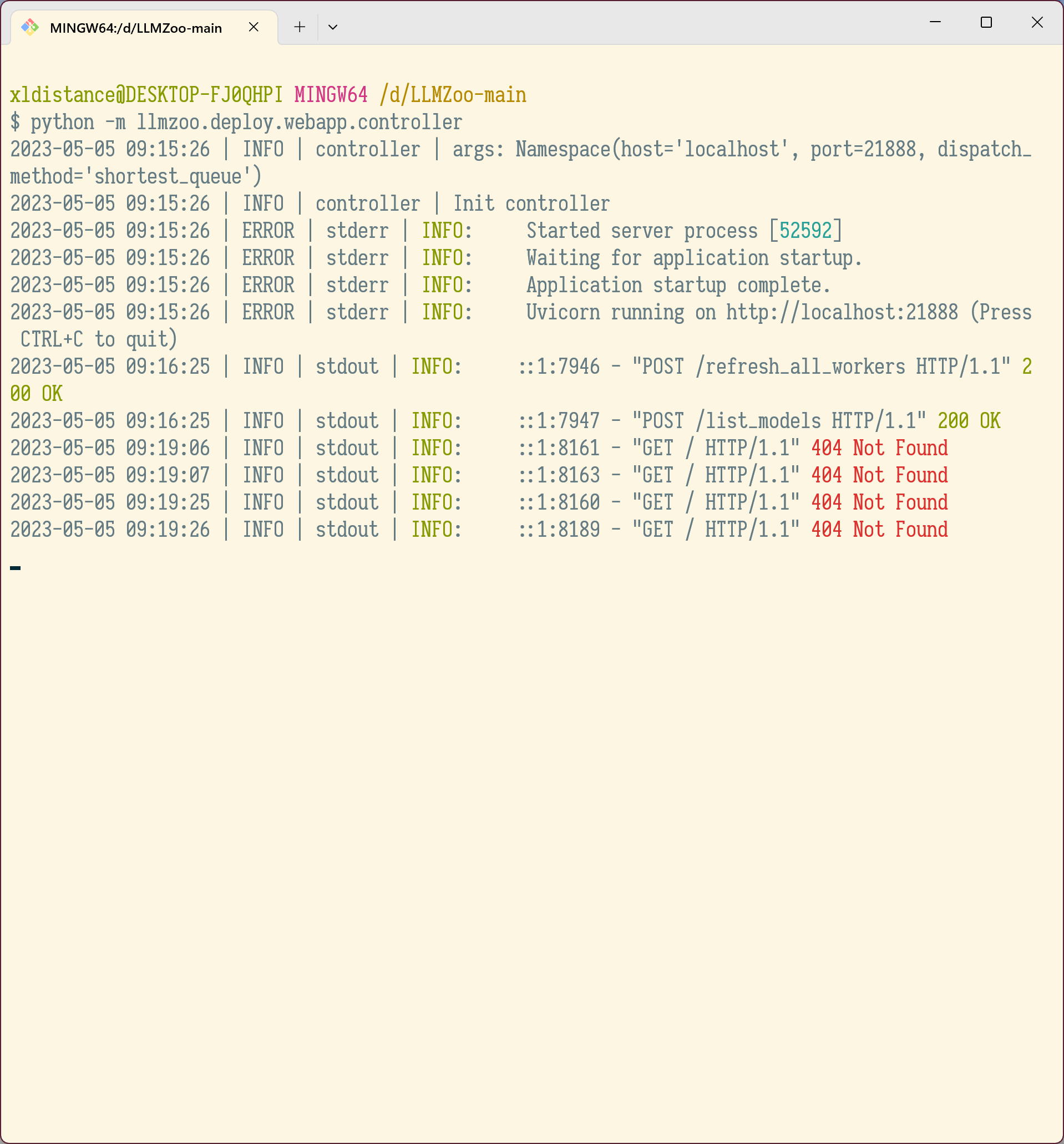This screenshot has width=1064, height=1144.
Task: Click the '200 OK' after list_models
Action: (x=969, y=421)
